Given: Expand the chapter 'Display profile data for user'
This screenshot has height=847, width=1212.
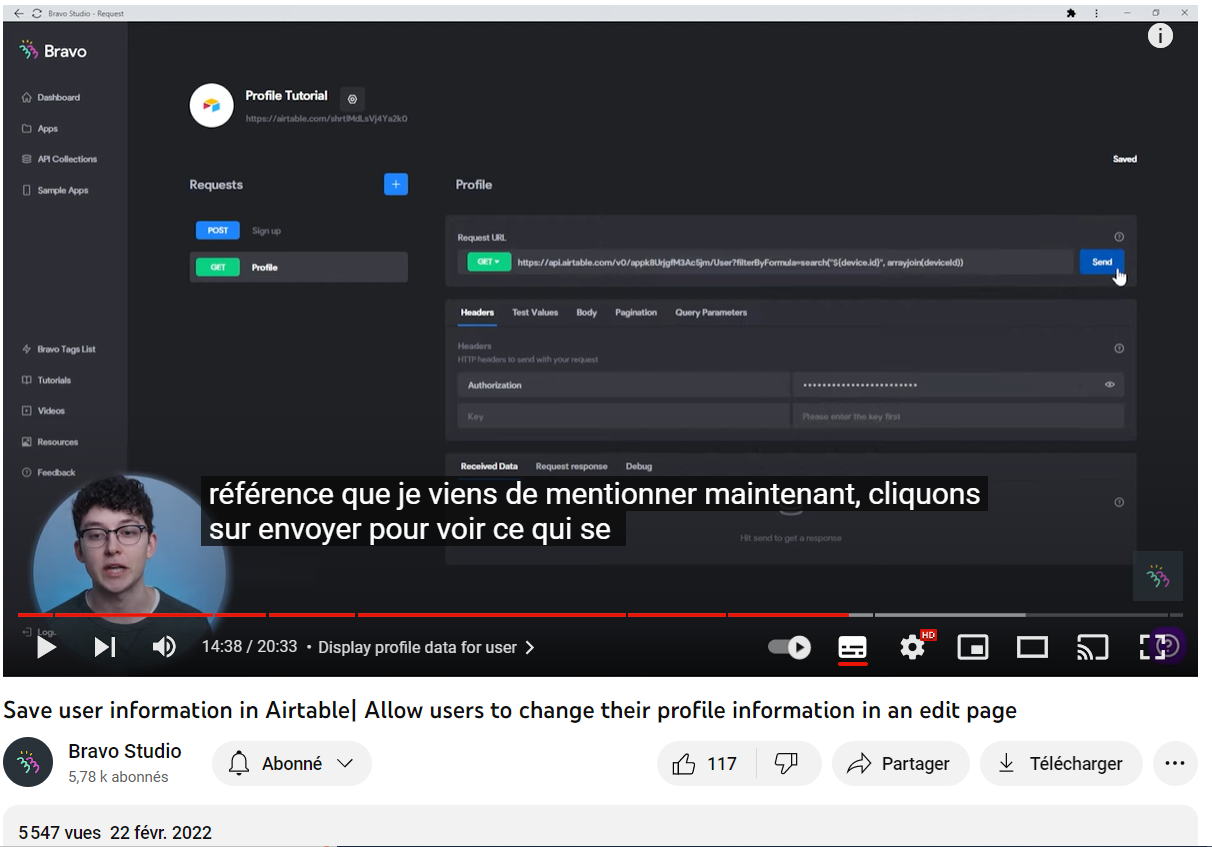Looking at the screenshot, I should click(426, 647).
